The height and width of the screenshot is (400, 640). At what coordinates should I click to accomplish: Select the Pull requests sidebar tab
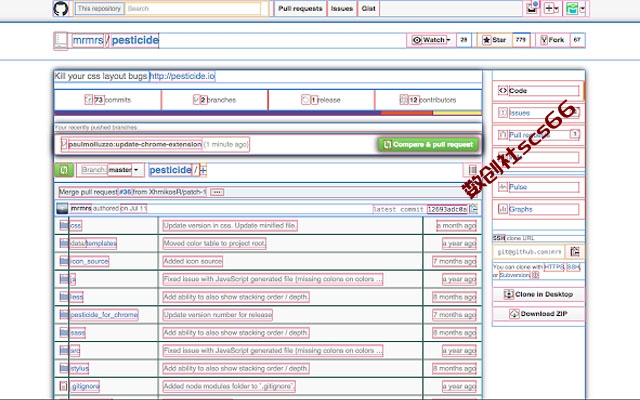point(538,135)
